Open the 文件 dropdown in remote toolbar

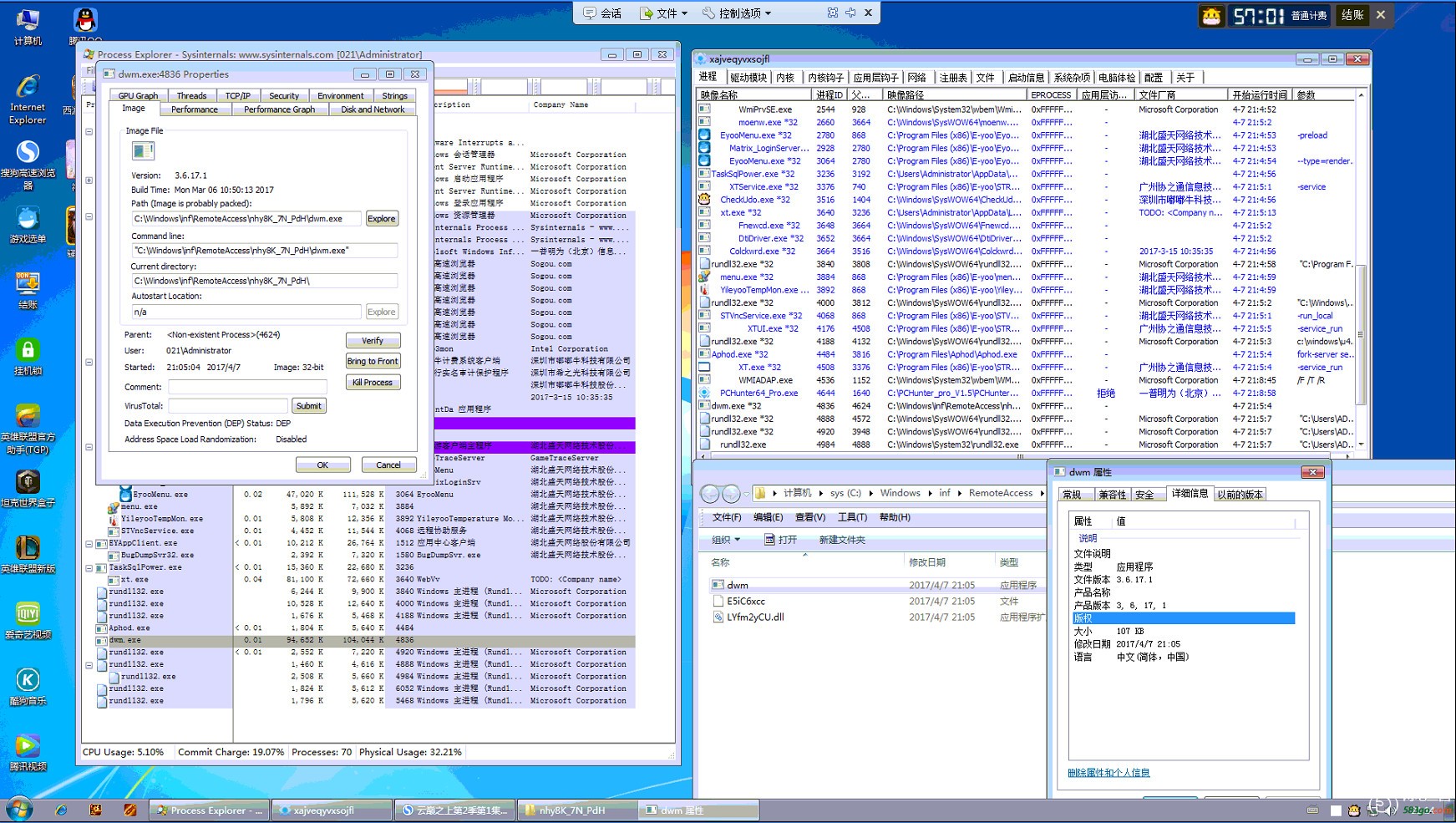point(664,13)
